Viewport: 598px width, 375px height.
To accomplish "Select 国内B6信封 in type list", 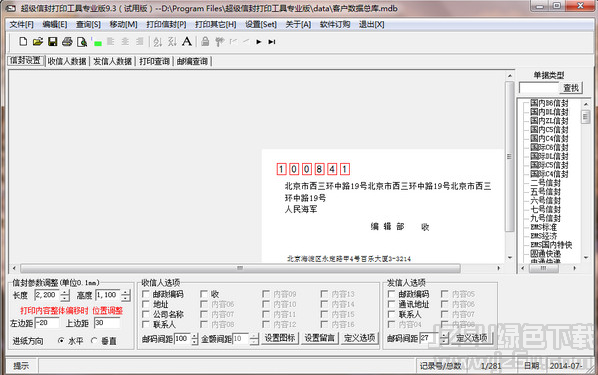I will pos(549,103).
